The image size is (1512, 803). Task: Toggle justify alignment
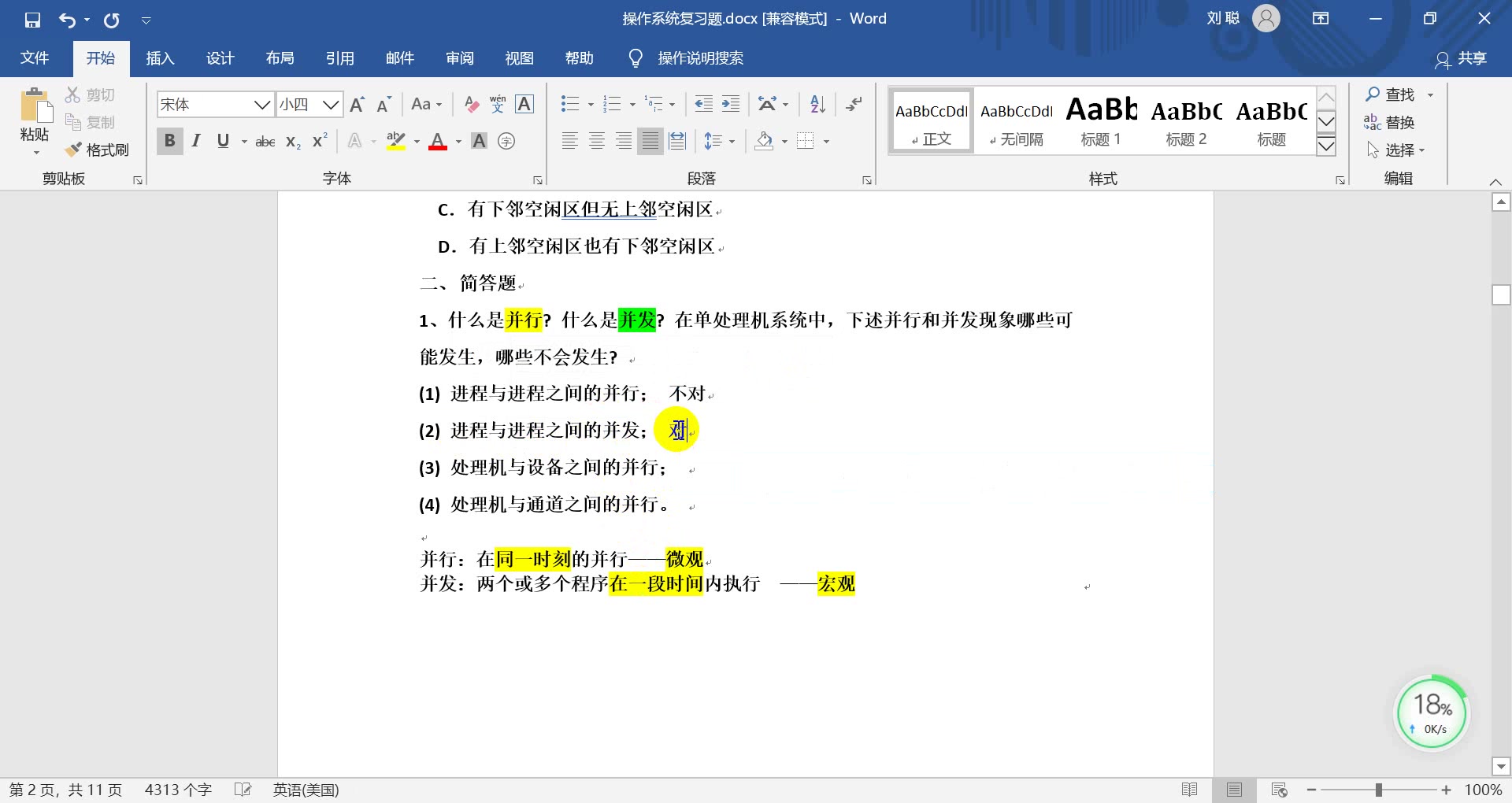[x=650, y=141]
